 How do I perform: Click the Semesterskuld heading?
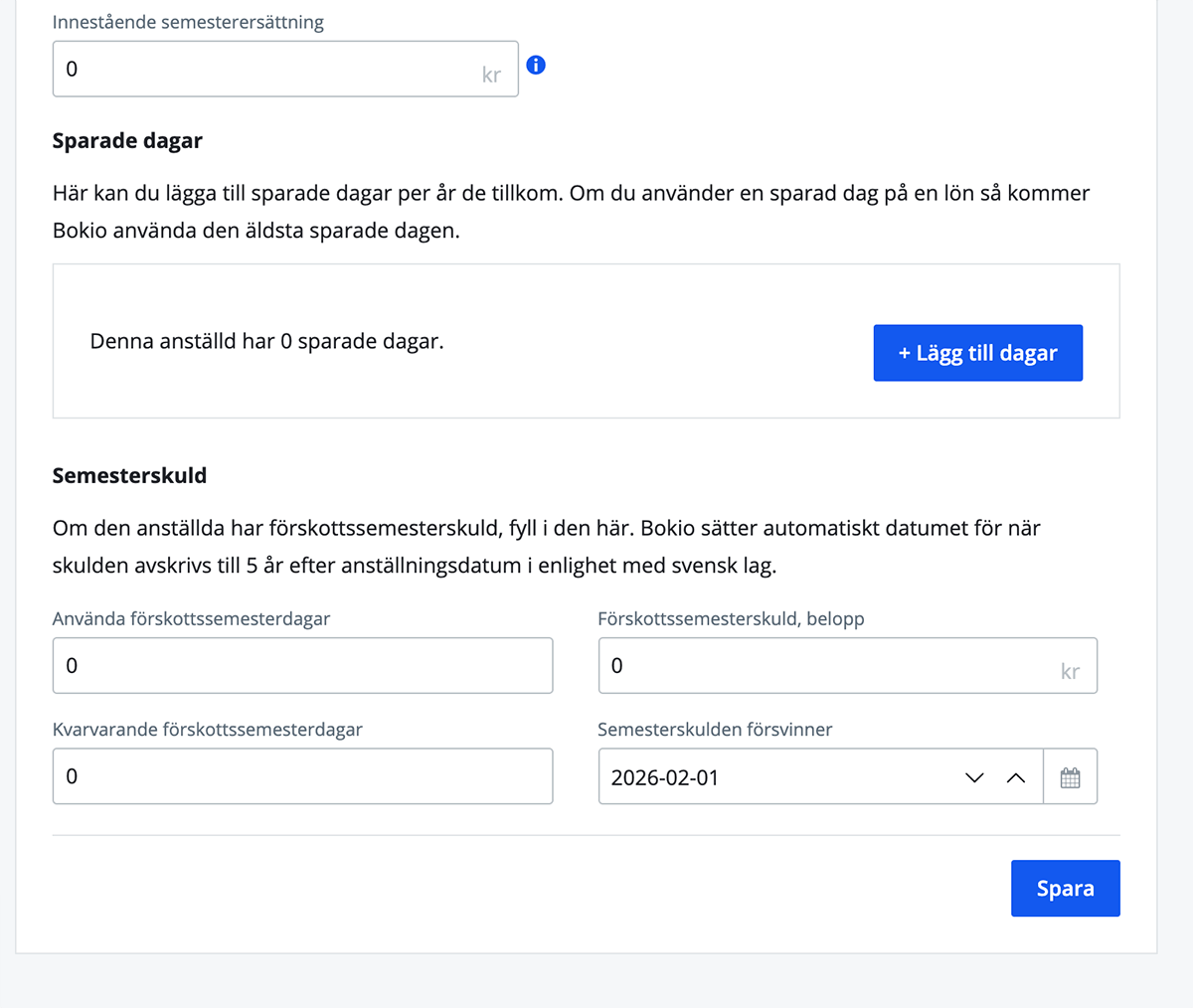pos(129,475)
